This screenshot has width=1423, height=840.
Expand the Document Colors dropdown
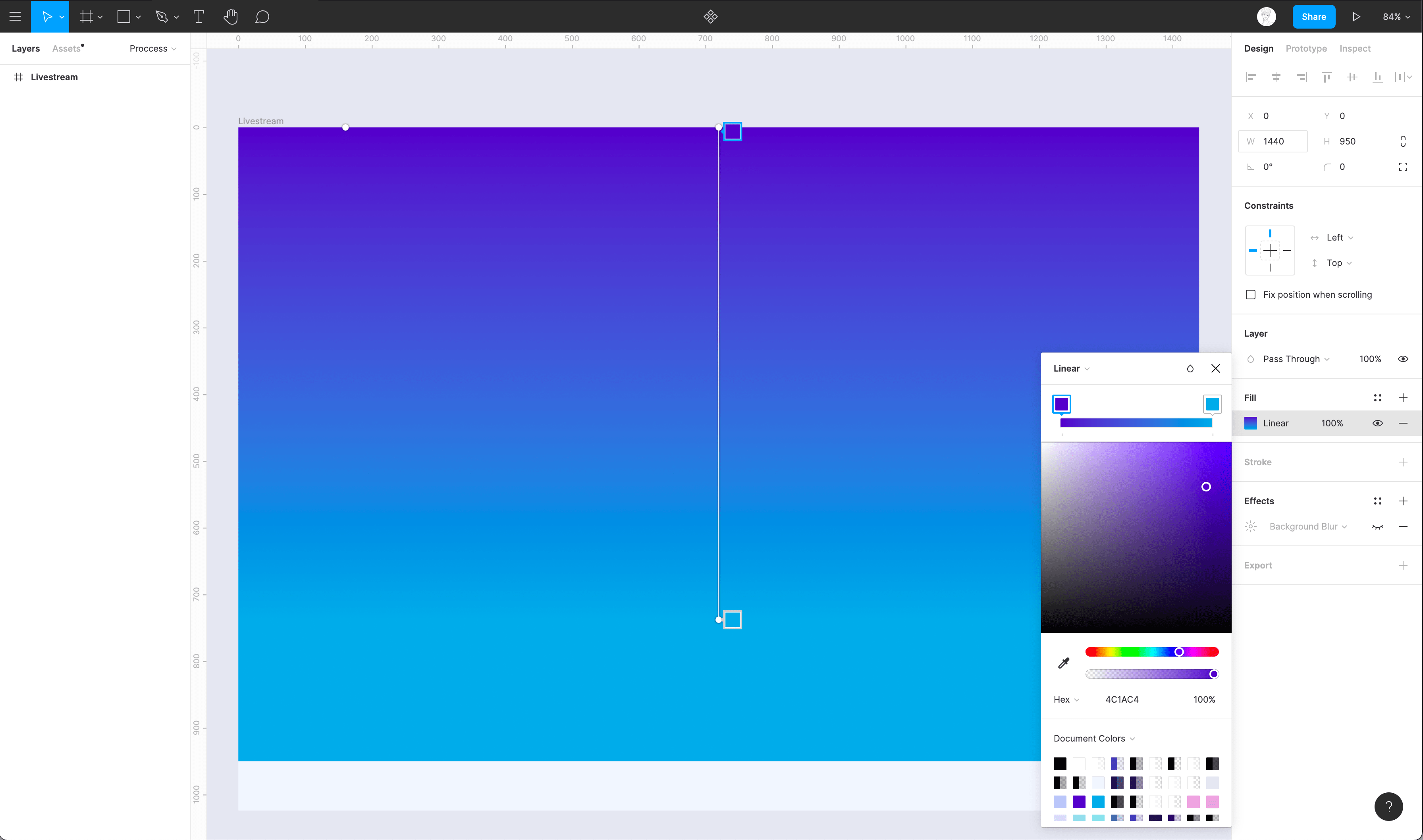[1093, 738]
